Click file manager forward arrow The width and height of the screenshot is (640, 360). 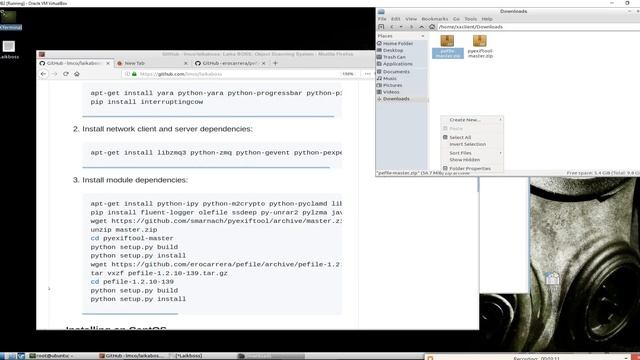tap(411, 27)
